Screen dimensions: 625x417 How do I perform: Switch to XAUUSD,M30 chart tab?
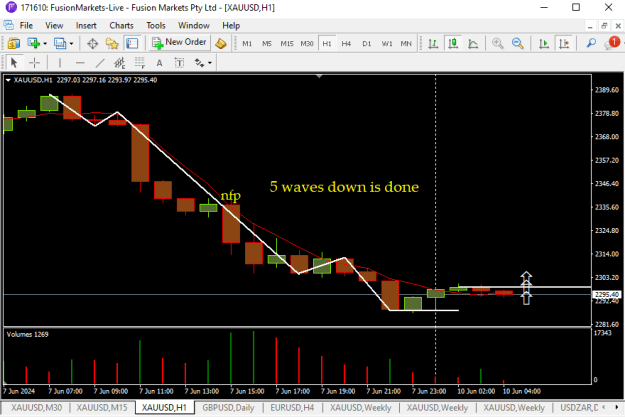pyautogui.click(x=36, y=408)
